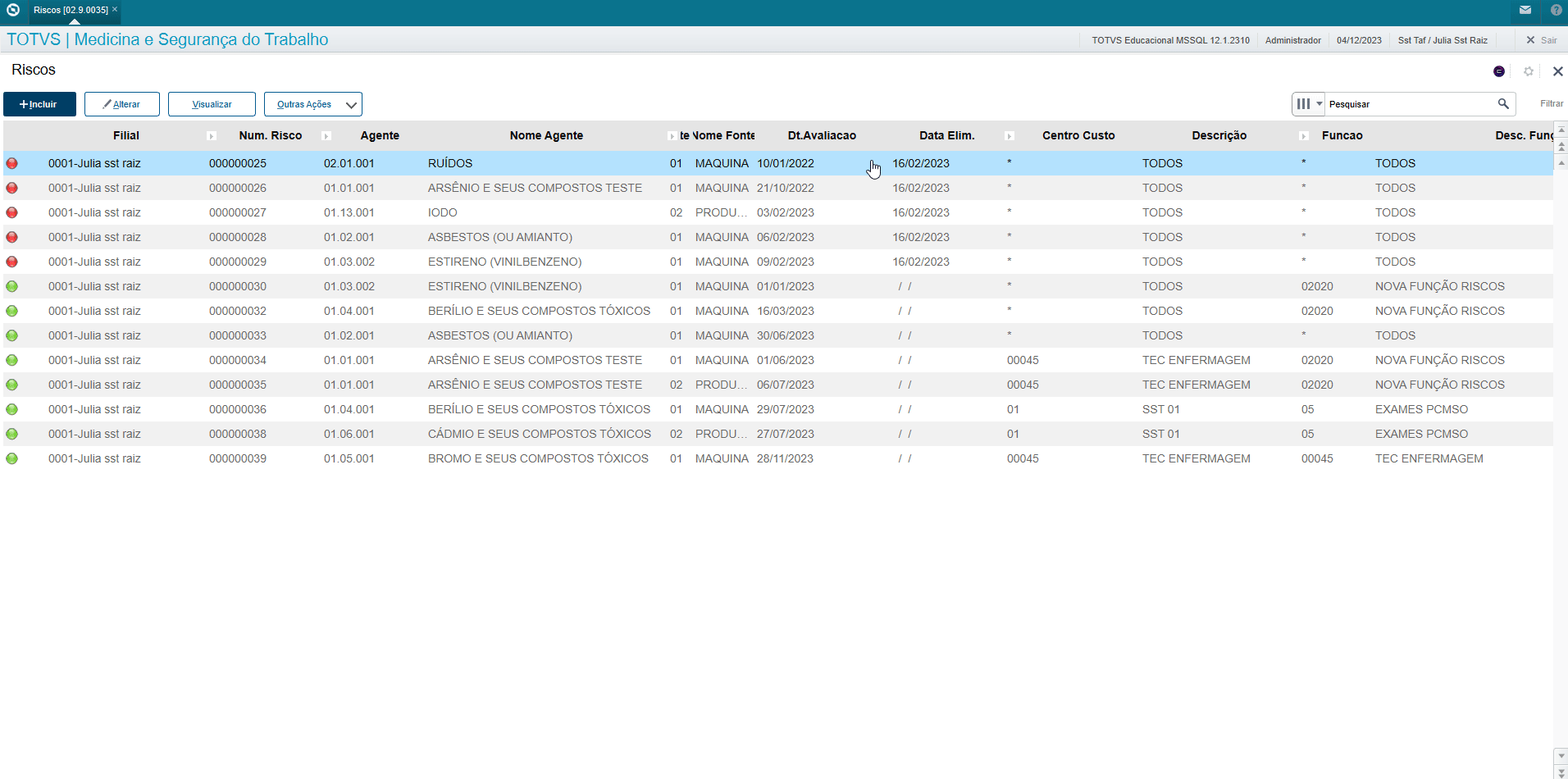Screen dimensions: 1568x779
Task: Sort by the Nome Agente column header
Action: point(546,135)
